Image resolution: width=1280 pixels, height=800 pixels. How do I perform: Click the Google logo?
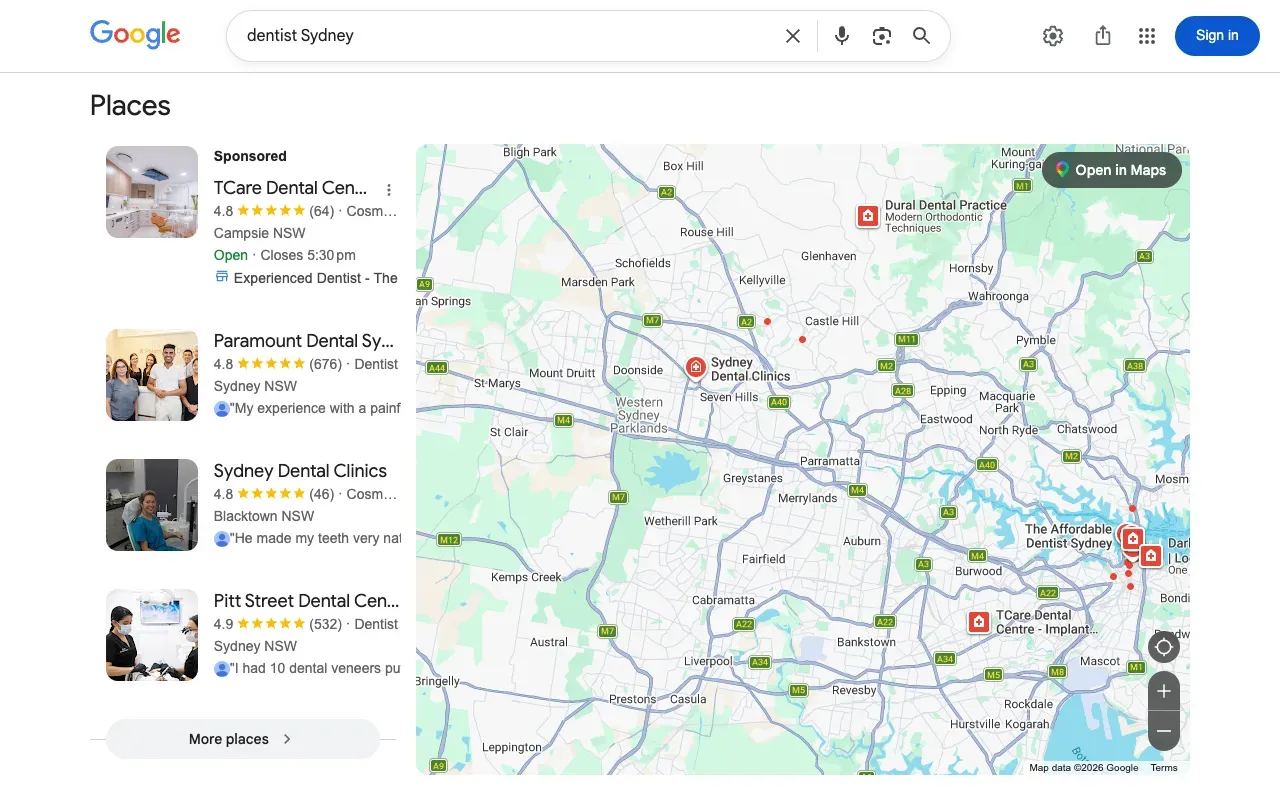135,35
